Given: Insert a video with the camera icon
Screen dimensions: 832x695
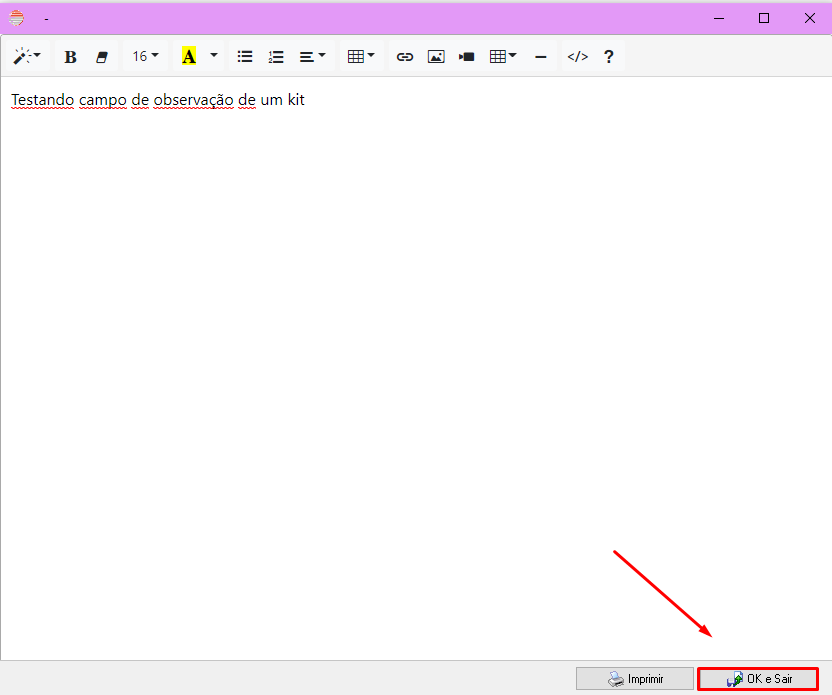Looking at the screenshot, I should click(x=466, y=56).
